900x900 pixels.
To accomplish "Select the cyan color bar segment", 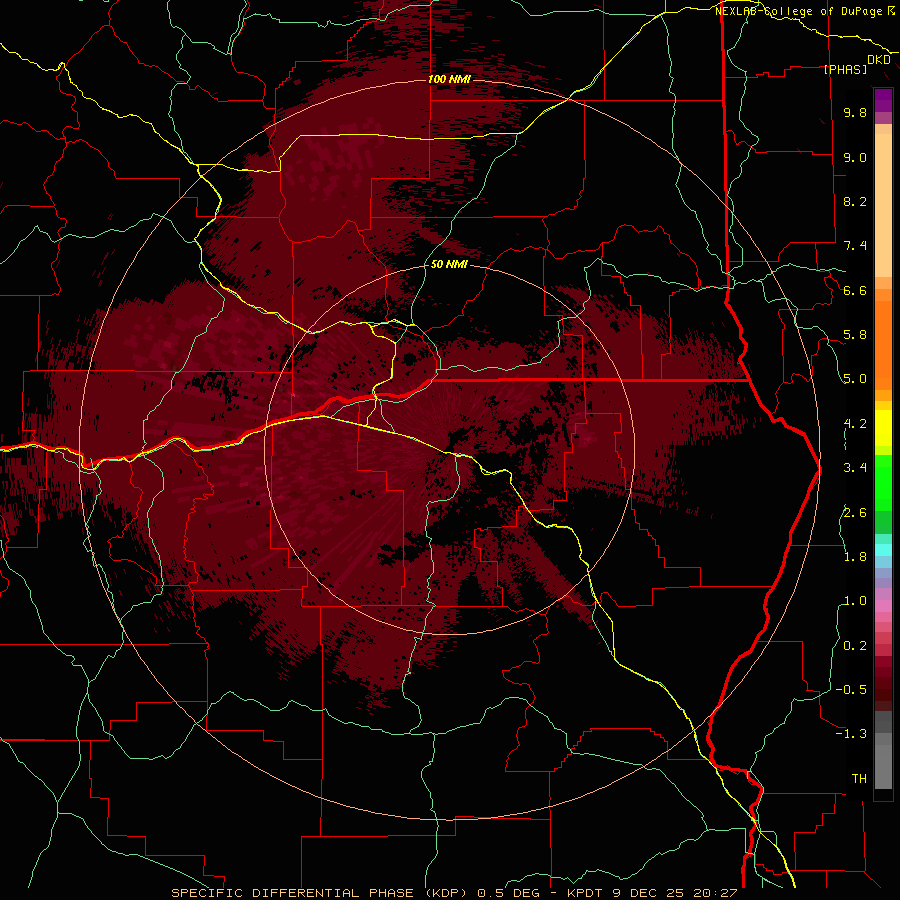I will click(x=883, y=550).
